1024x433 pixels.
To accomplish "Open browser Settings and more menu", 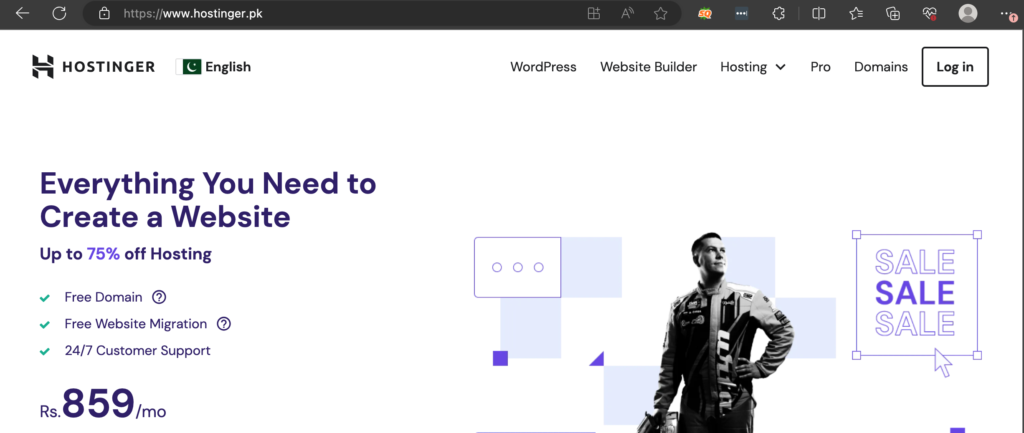I will click(1008, 13).
